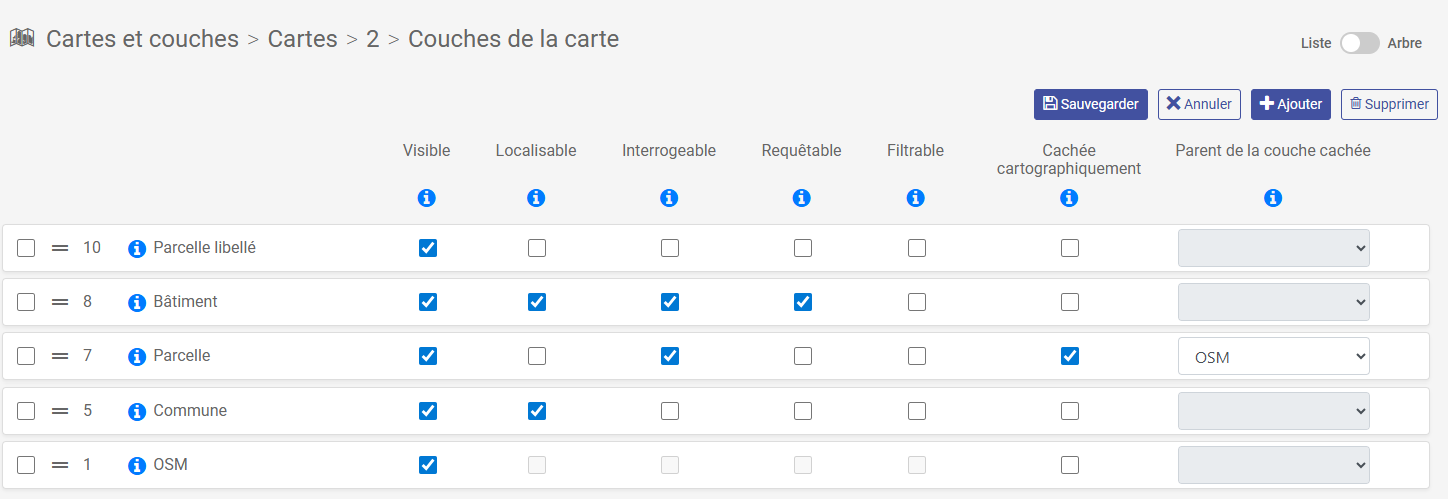1448x499 pixels.
Task: Open parent dropdown in Parcelle libellé row
Action: point(1273,248)
